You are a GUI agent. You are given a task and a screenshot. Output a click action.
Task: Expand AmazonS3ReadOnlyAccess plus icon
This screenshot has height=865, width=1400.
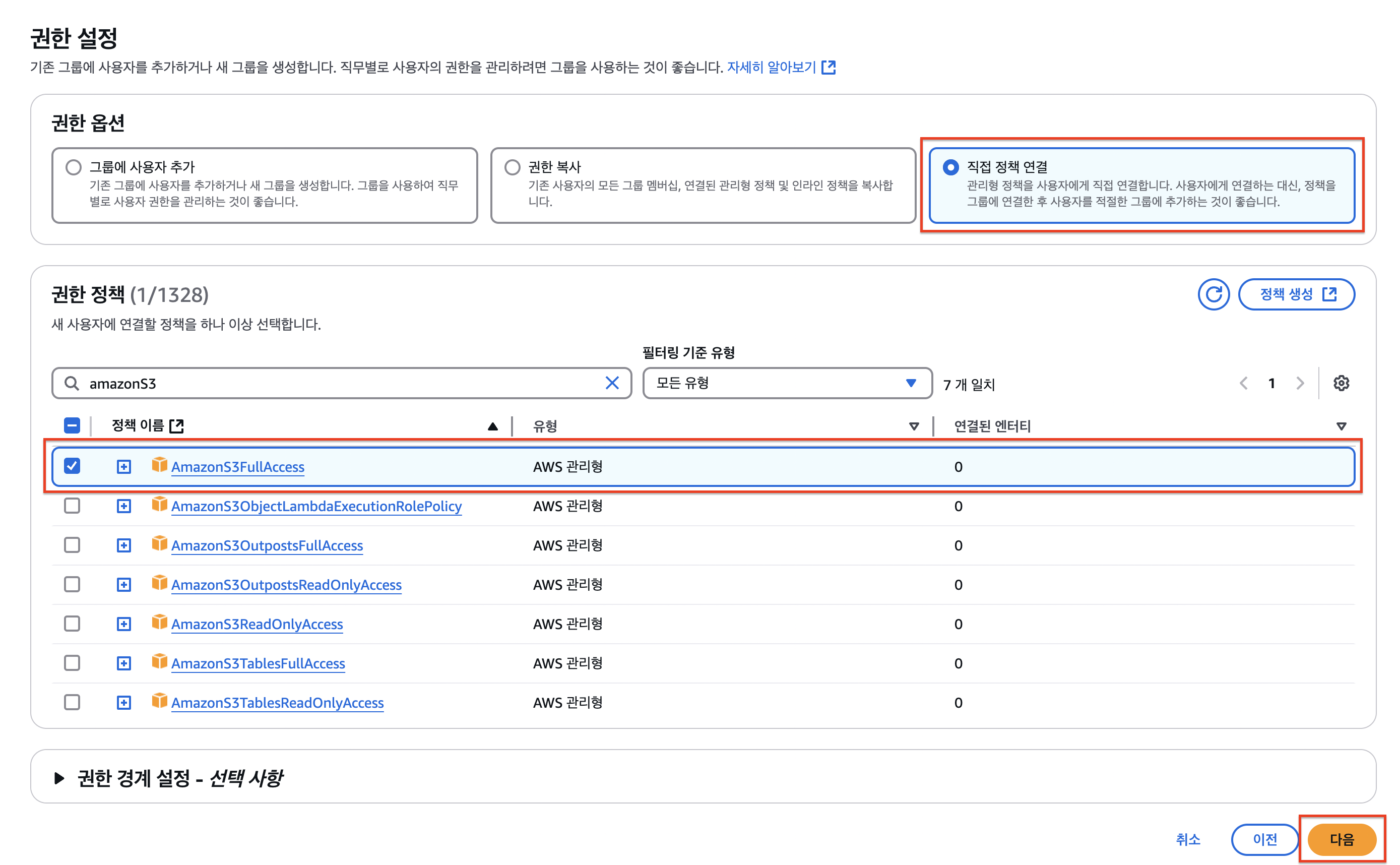click(123, 624)
